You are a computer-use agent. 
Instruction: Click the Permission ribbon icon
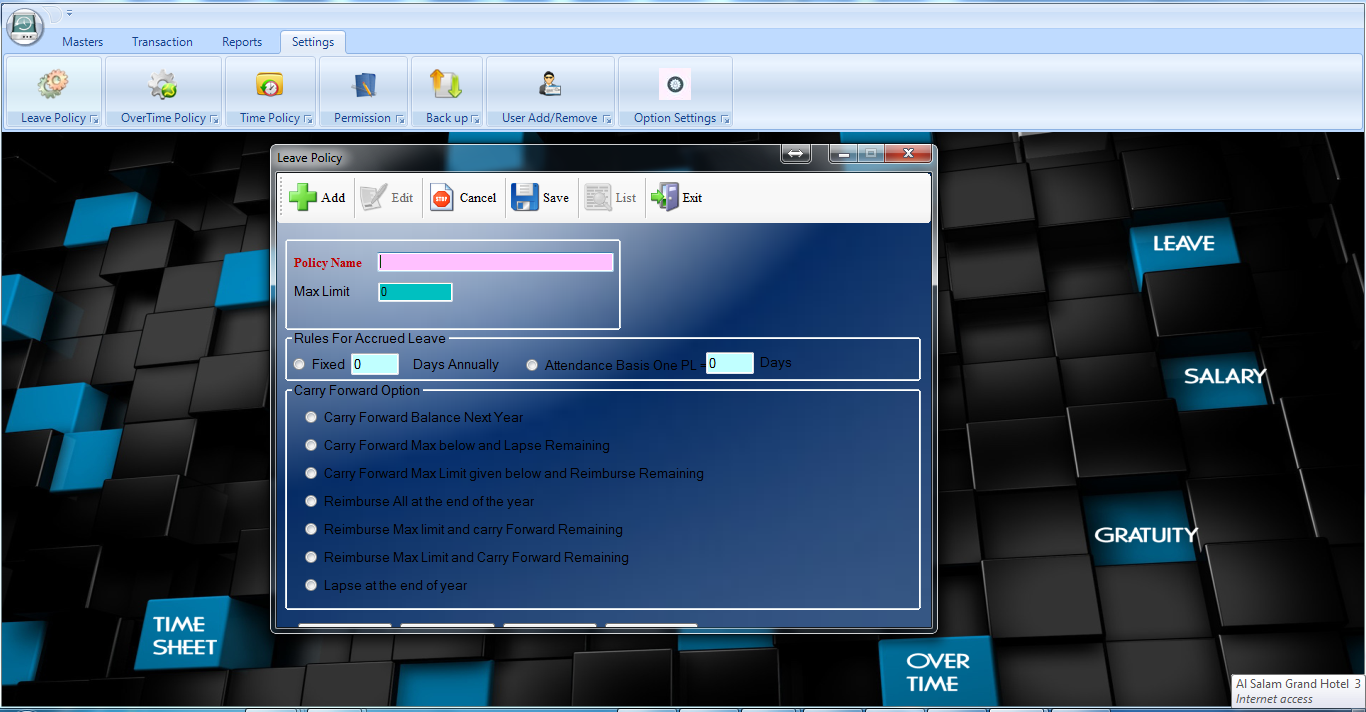(363, 85)
